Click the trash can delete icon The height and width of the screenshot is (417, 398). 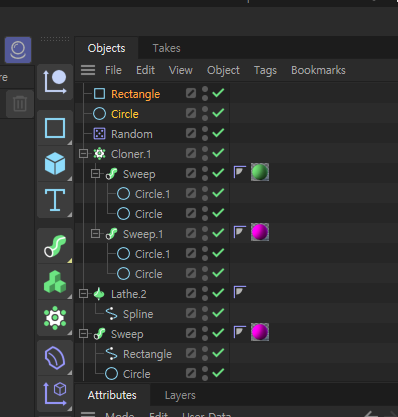coord(20,104)
